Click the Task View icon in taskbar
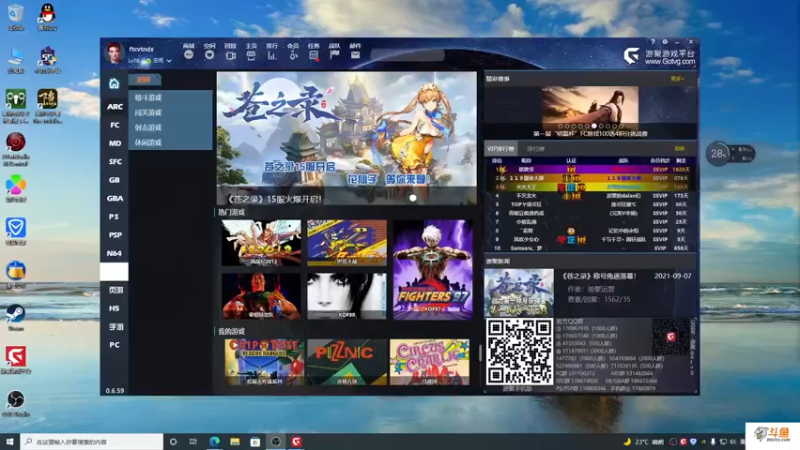 [x=193, y=442]
